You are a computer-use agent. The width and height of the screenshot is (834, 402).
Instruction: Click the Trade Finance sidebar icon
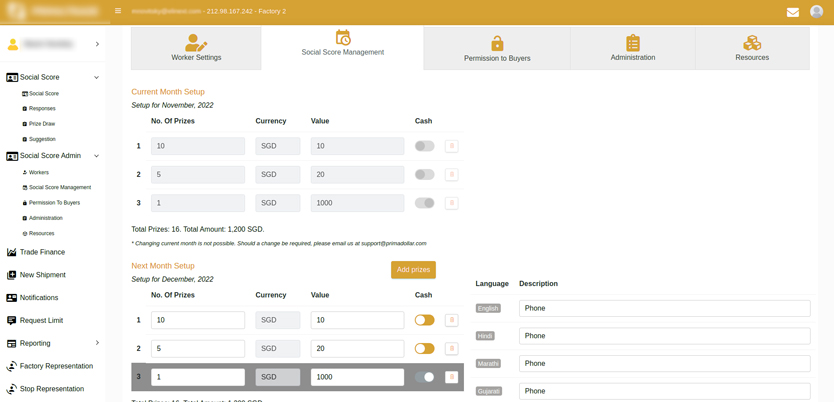[12, 252]
